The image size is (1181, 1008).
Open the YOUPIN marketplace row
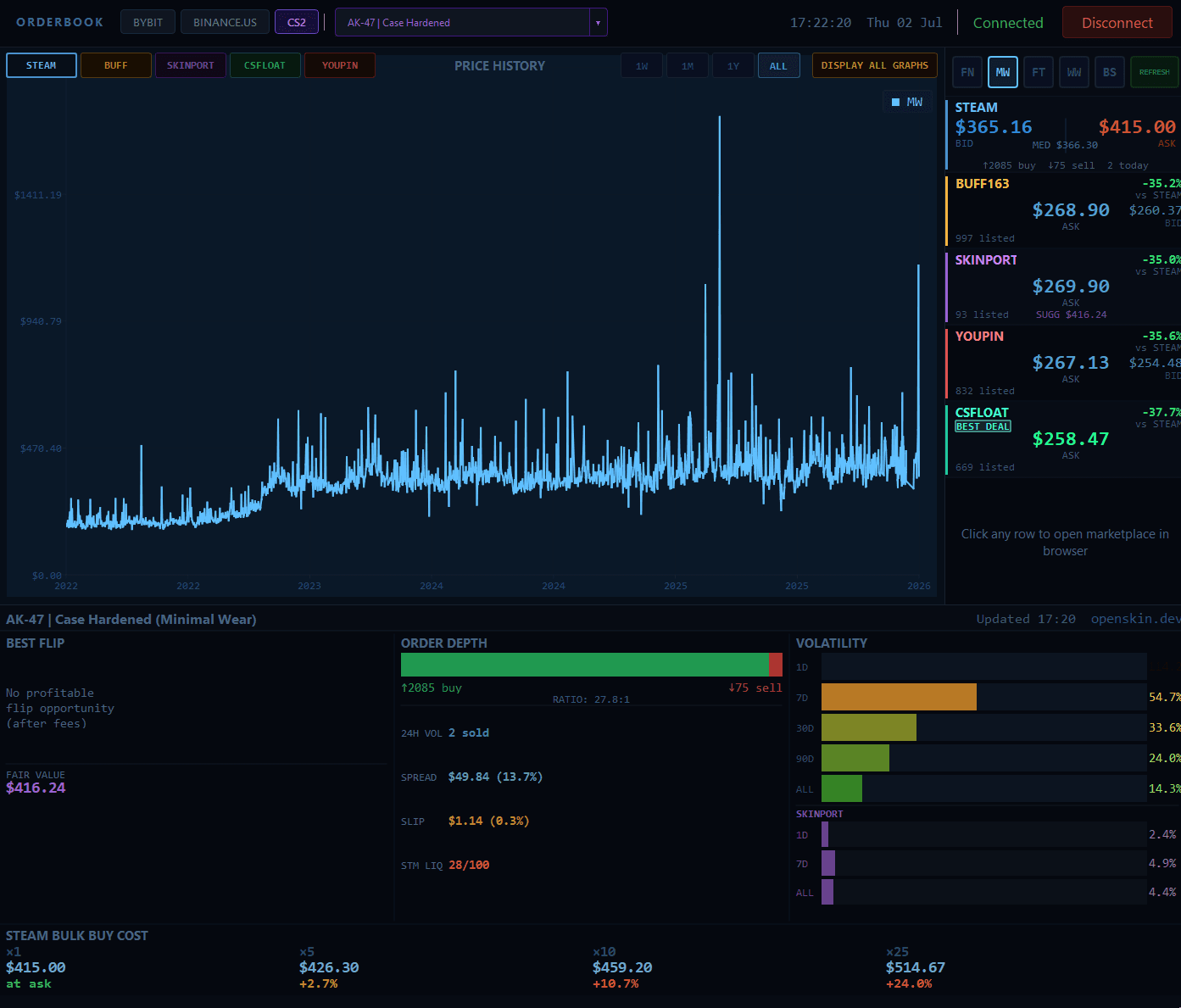[x=1063, y=363]
